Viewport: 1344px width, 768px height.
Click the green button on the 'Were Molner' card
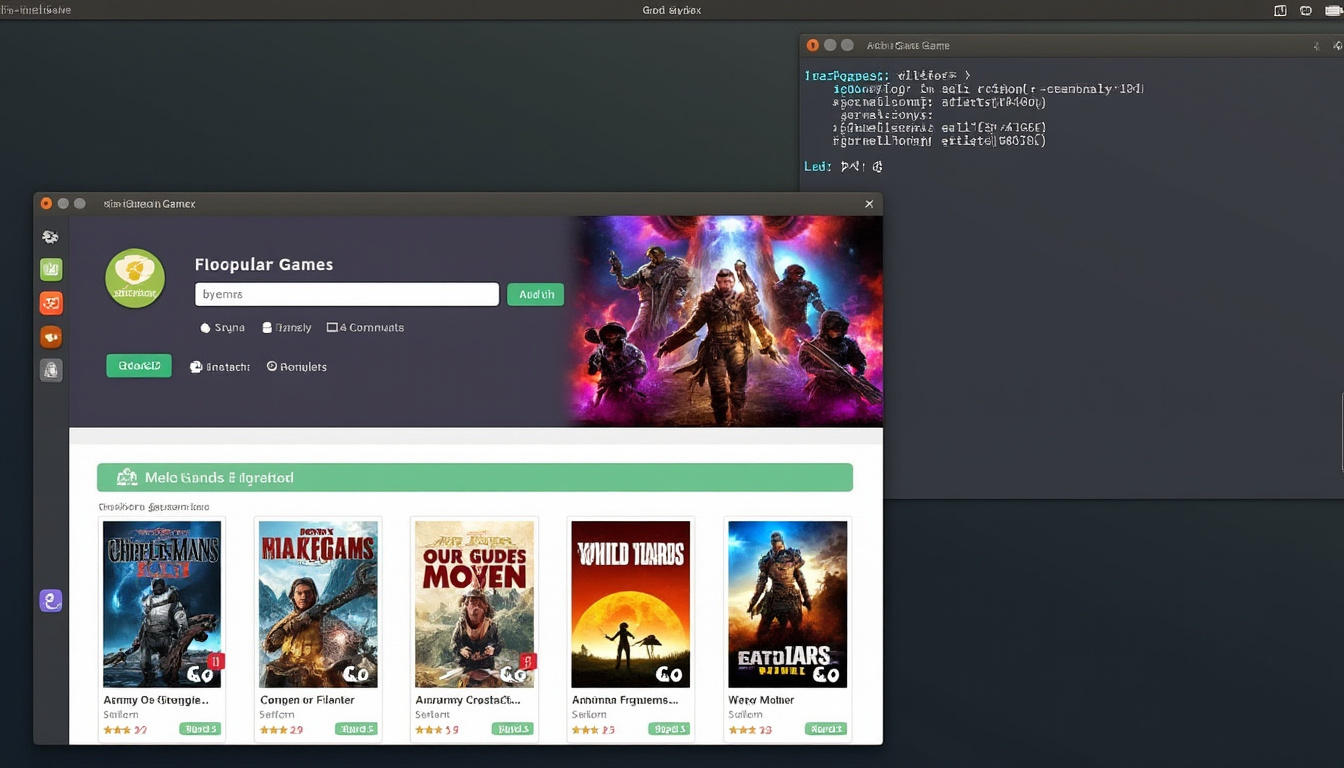pyautogui.click(x=826, y=729)
